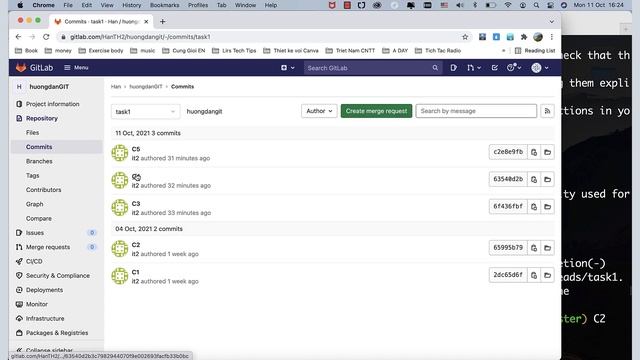
Task: Focus the Search by message field
Action: click(x=476, y=111)
